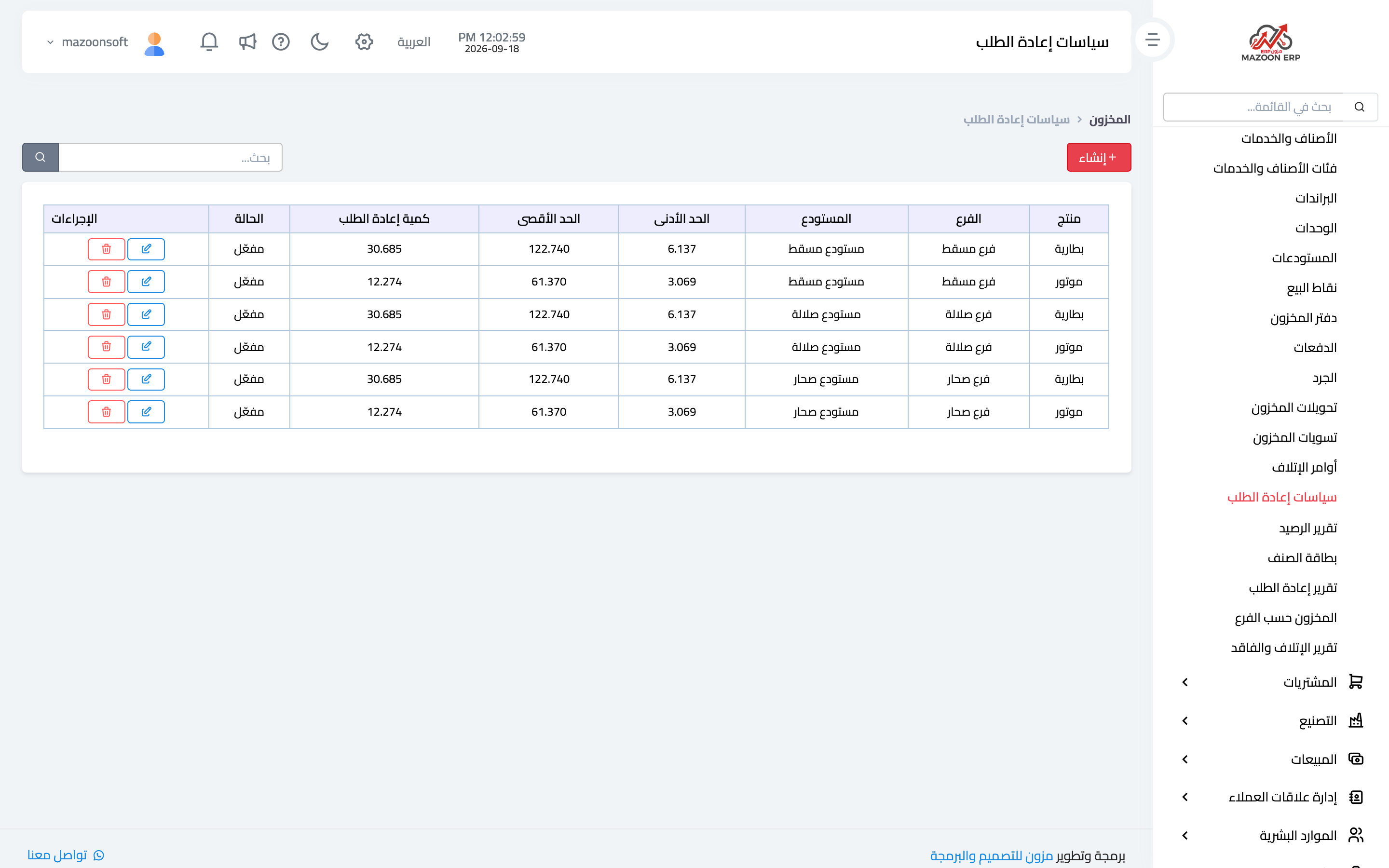Toggle the sidebar hamburger menu button
The height and width of the screenshot is (868, 1389).
1152,40
